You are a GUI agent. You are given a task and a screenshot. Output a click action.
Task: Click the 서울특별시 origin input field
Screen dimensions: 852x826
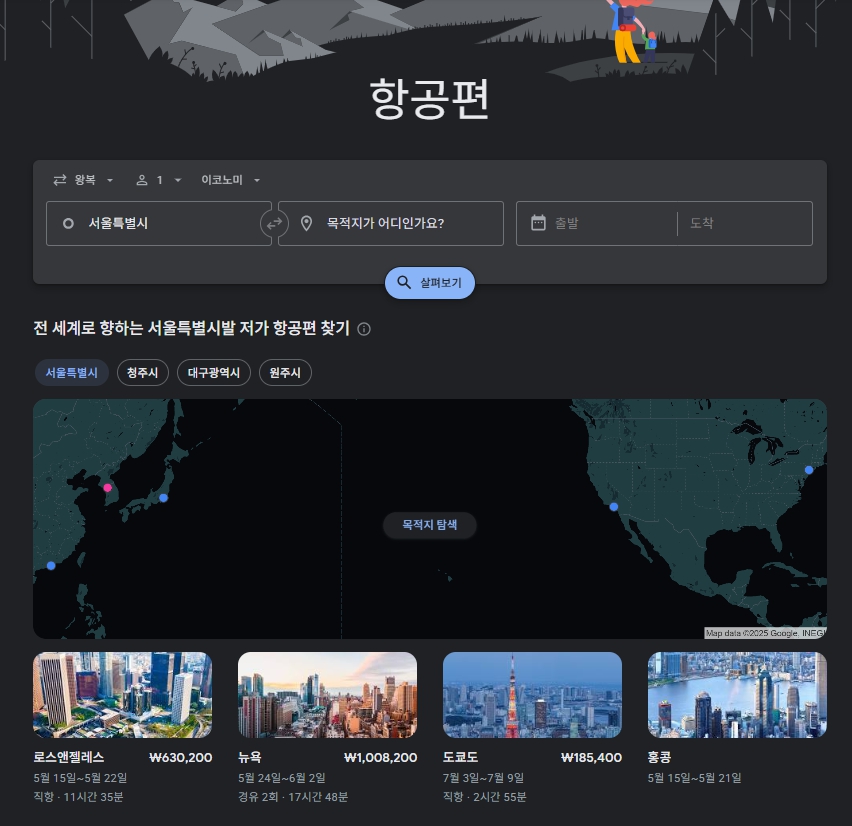(x=159, y=223)
